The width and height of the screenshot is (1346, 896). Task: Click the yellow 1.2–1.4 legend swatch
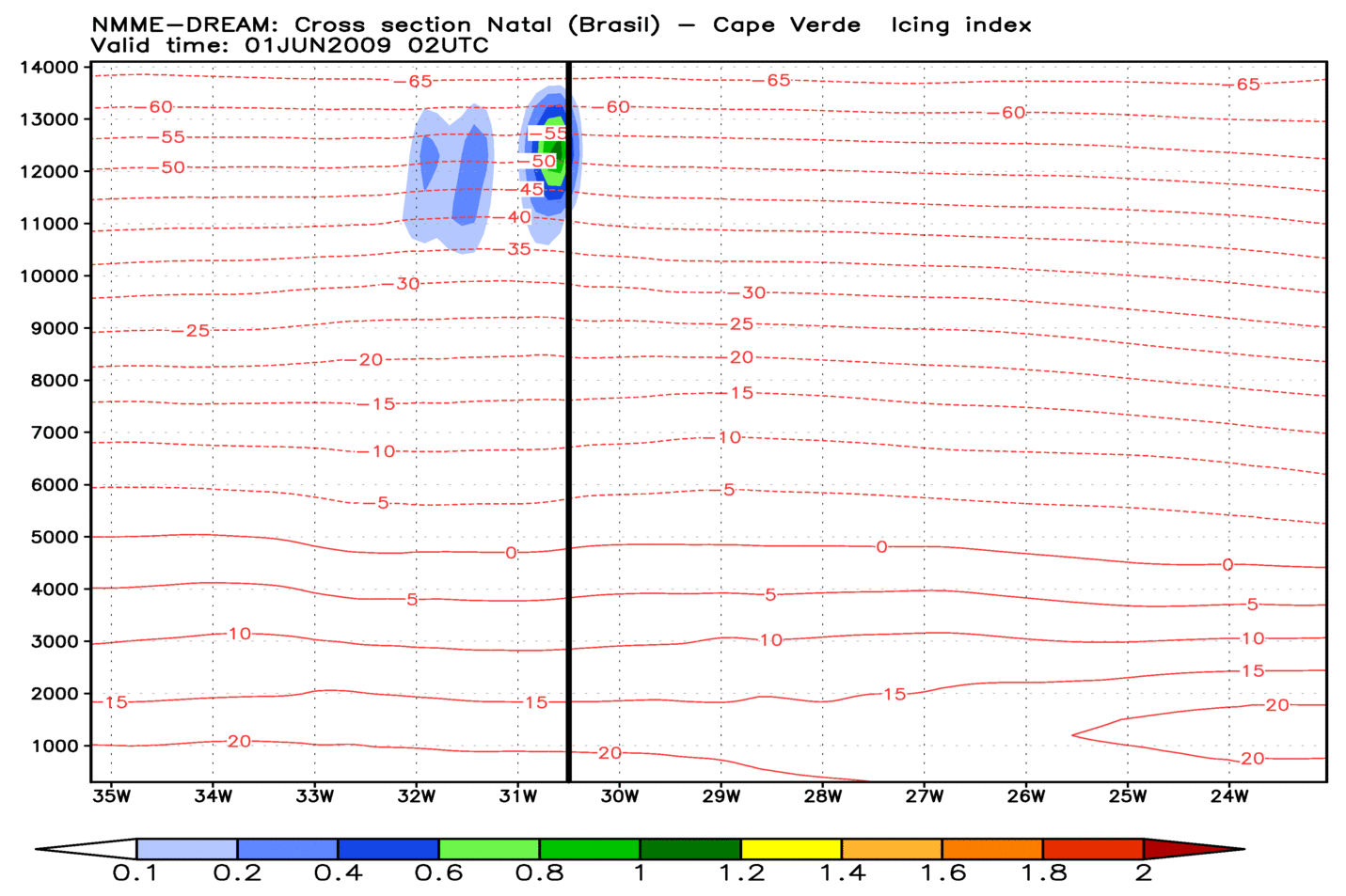click(791, 849)
